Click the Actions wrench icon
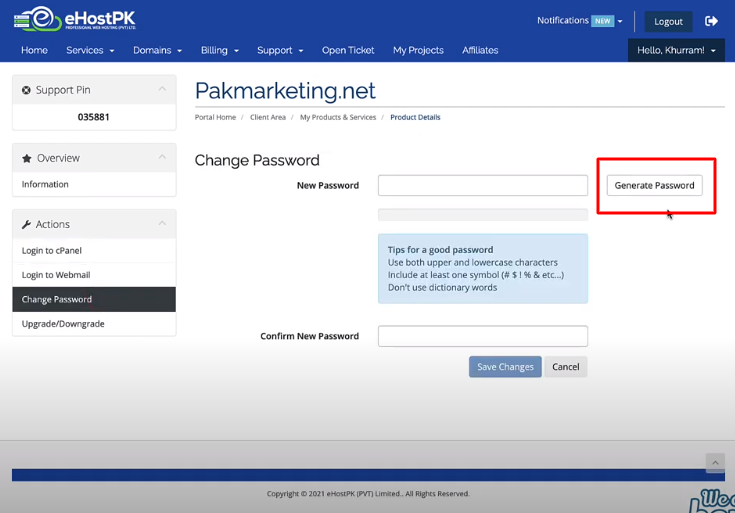Viewport: 735px width, 513px height. pyautogui.click(x=26, y=225)
